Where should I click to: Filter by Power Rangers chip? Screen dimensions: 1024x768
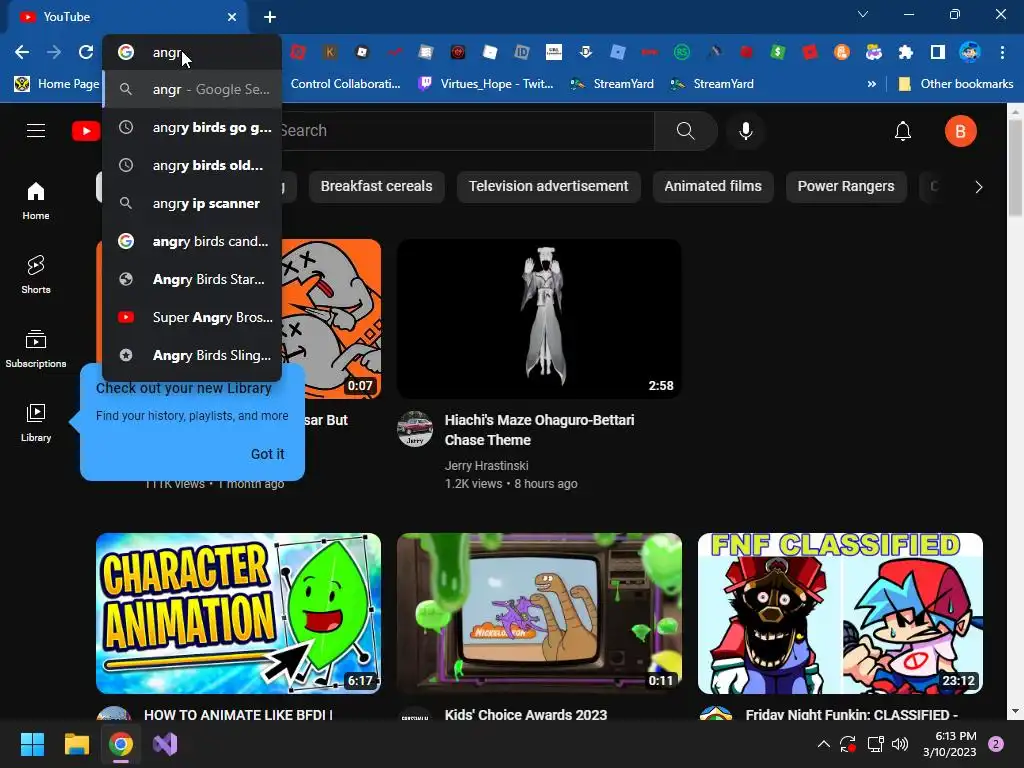pos(846,186)
